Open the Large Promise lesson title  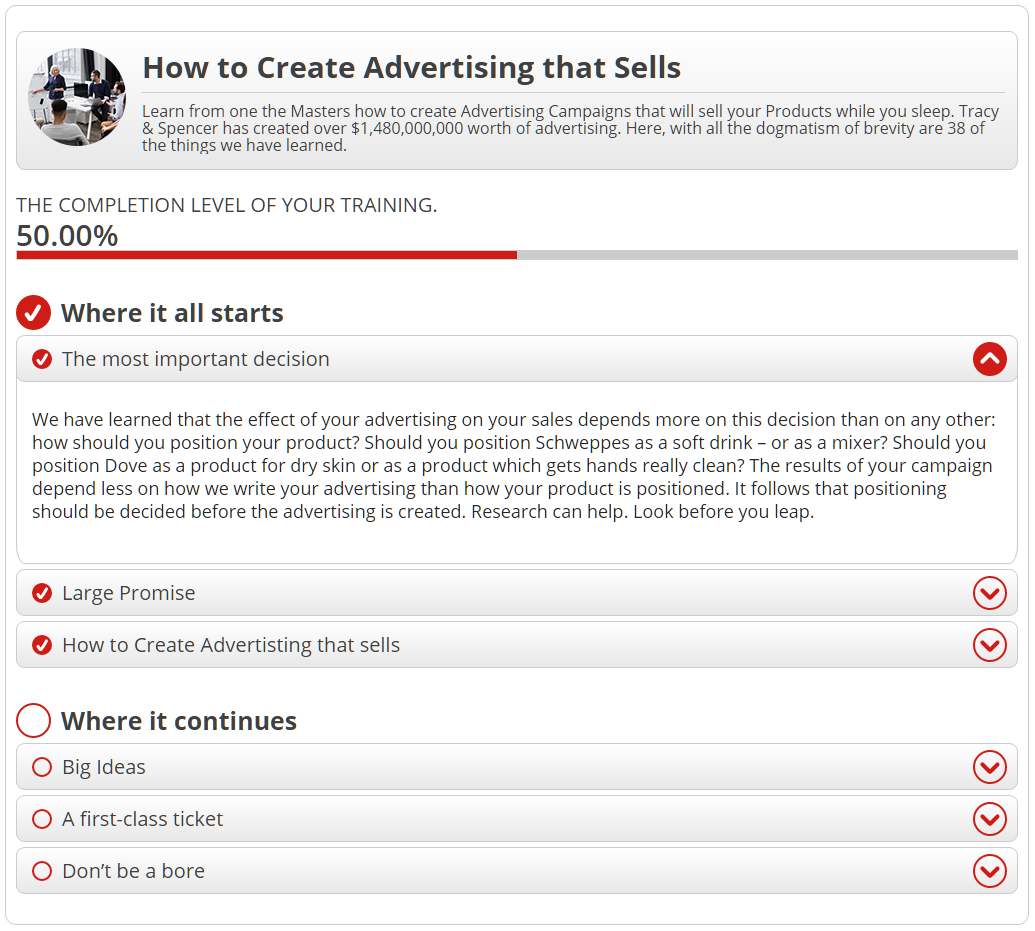pos(129,593)
